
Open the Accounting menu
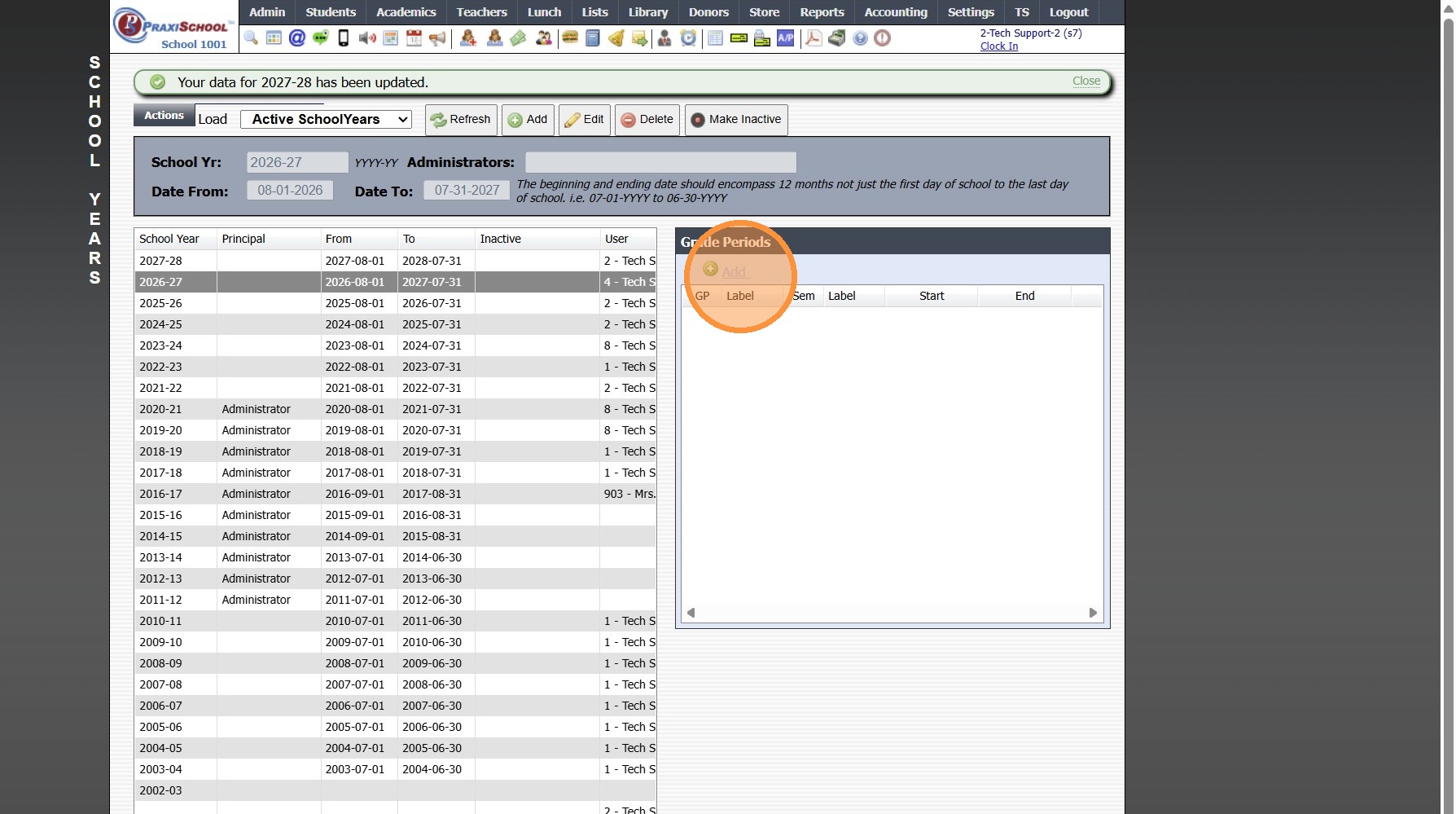(896, 12)
